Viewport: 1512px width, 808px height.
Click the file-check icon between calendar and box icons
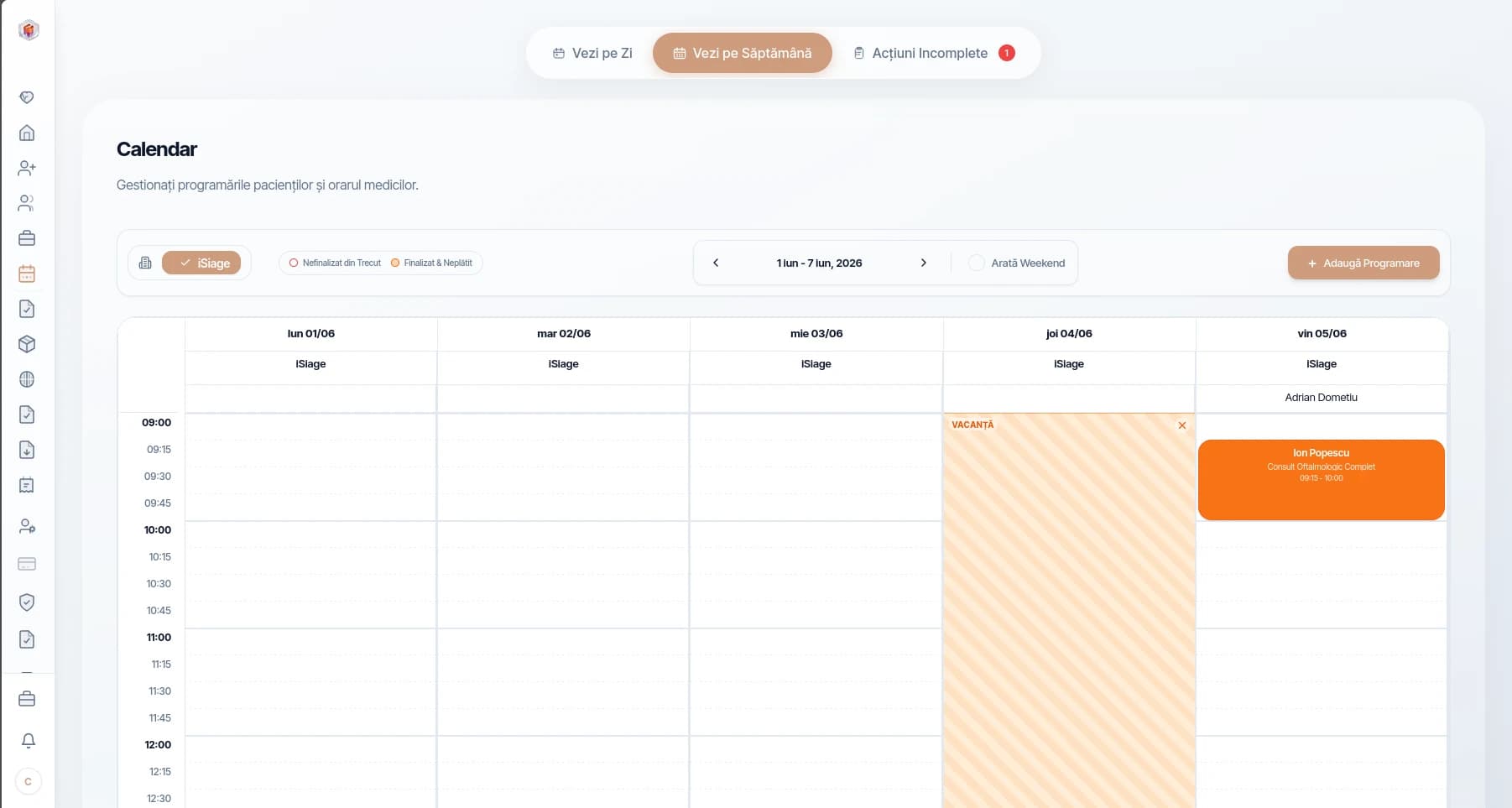tap(27, 309)
